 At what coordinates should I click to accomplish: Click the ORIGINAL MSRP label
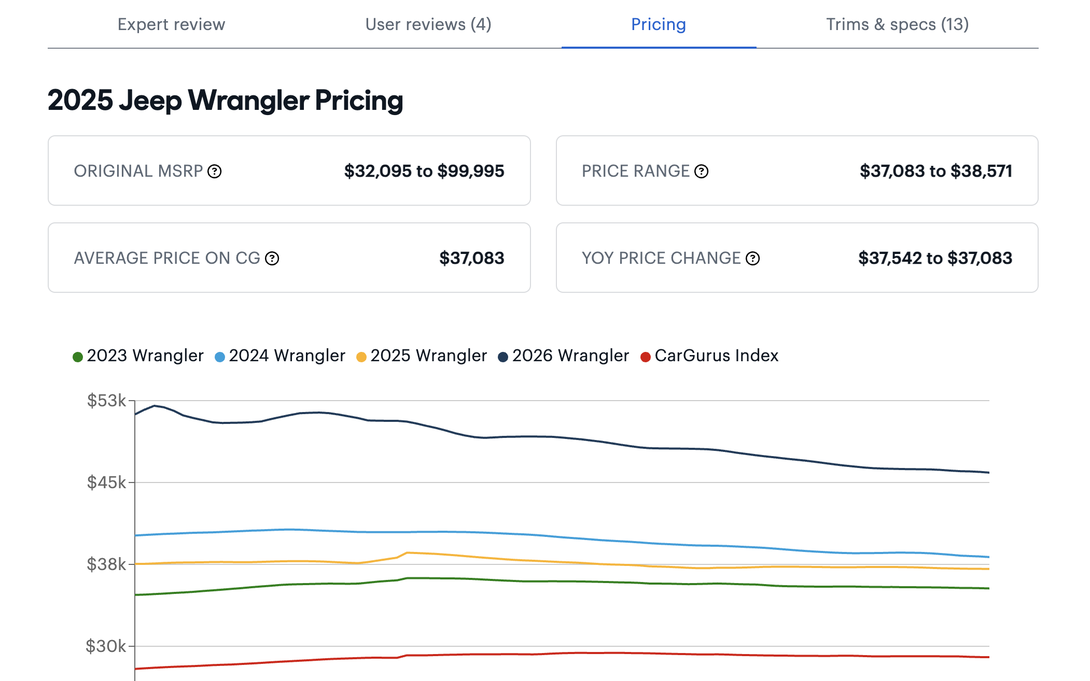(x=138, y=171)
